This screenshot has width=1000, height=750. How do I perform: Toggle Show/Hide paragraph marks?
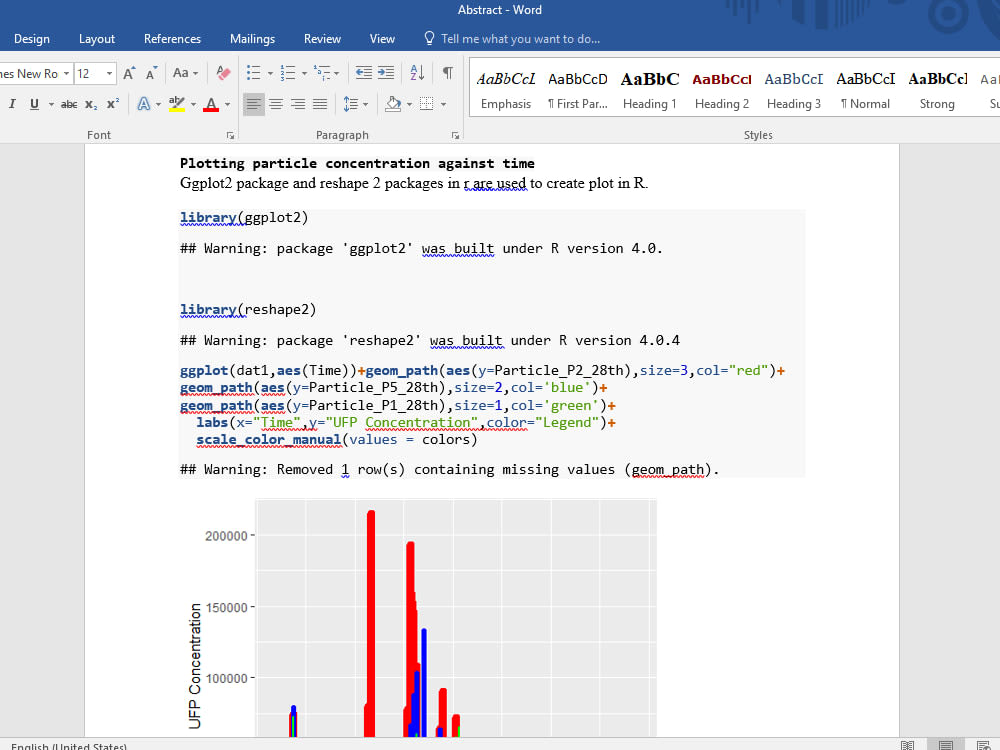pyautogui.click(x=448, y=73)
